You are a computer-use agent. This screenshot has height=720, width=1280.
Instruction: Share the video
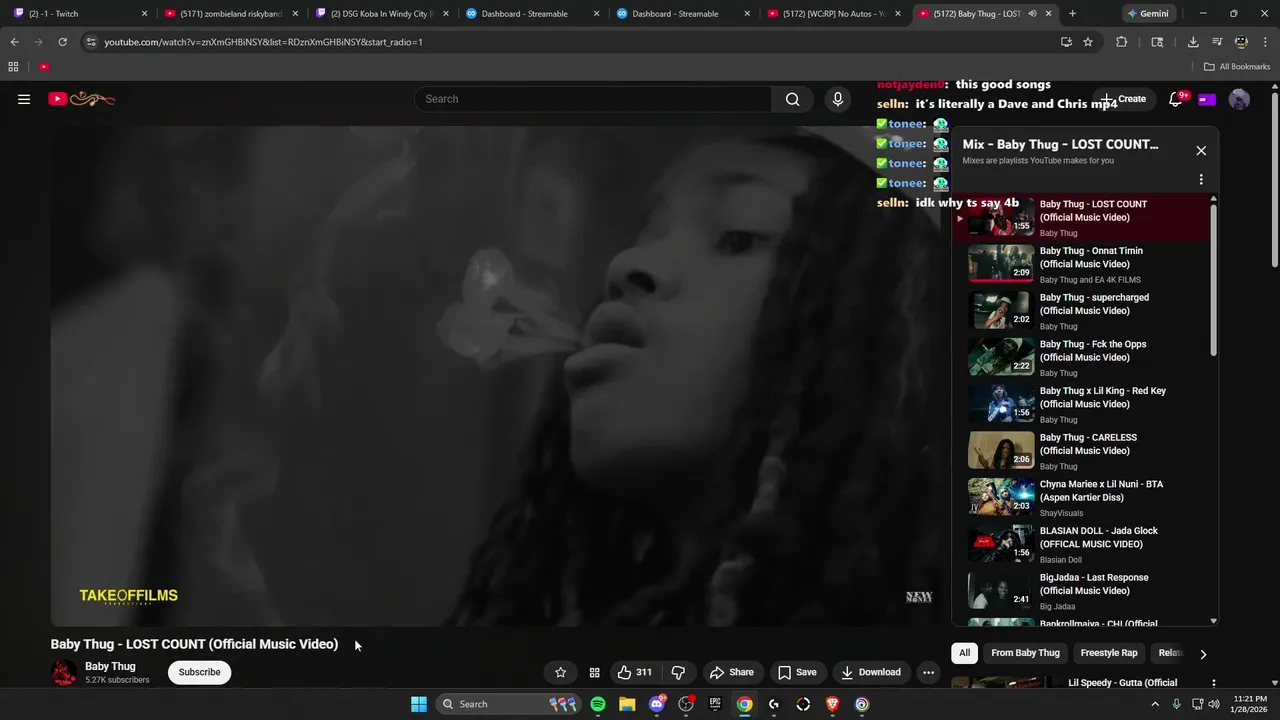click(731, 672)
